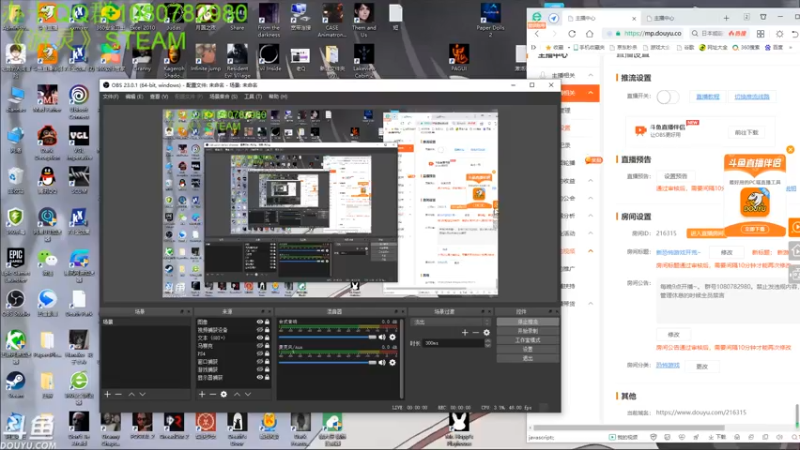Move source up in the sources panel

pyautogui.click(x=237, y=394)
